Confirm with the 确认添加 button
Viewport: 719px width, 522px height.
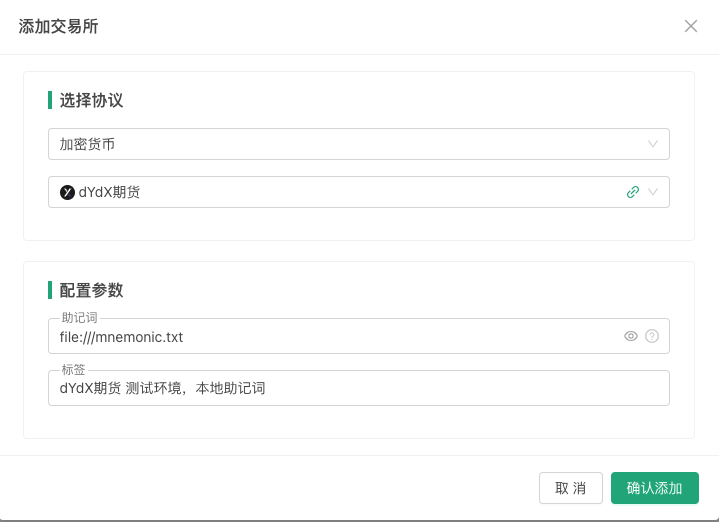click(x=654, y=488)
